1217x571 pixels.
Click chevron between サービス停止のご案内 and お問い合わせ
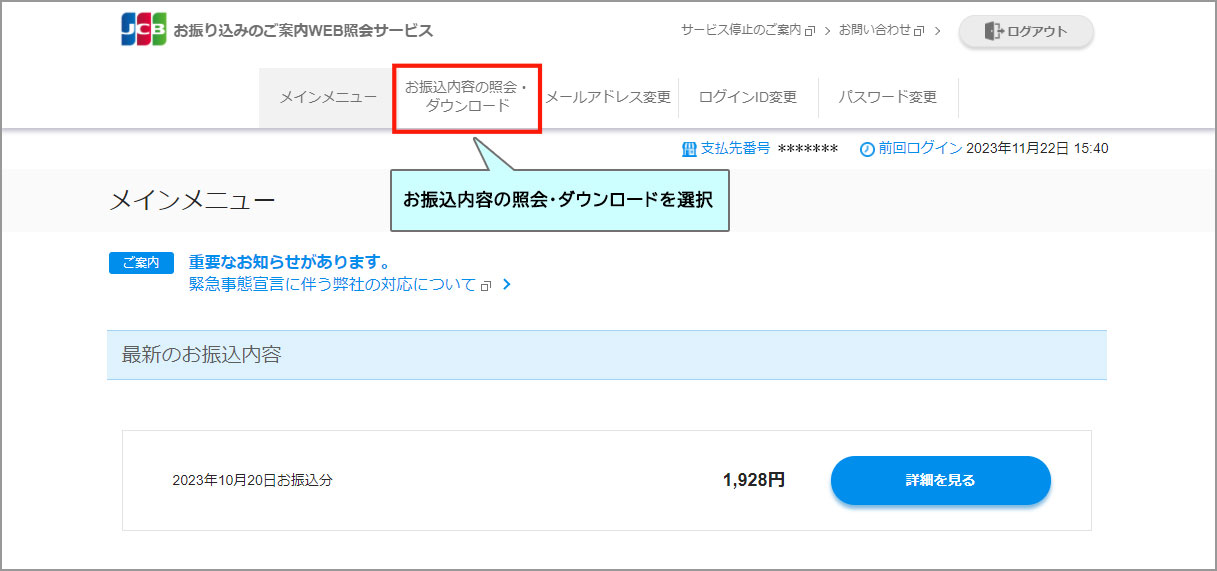(x=827, y=31)
